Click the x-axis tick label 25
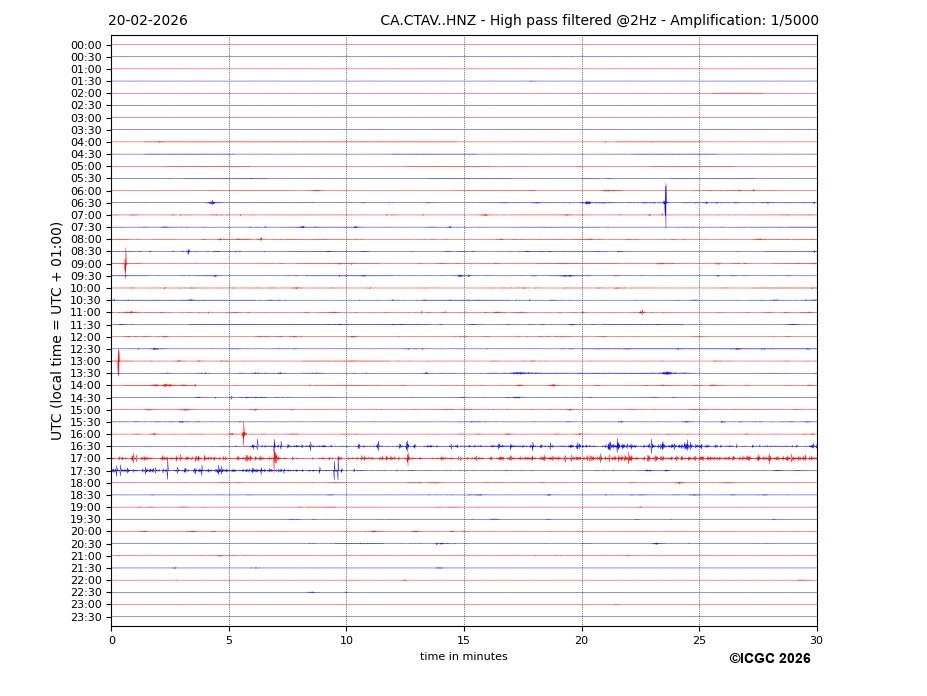The image size is (927, 696). pyautogui.click(x=699, y=640)
